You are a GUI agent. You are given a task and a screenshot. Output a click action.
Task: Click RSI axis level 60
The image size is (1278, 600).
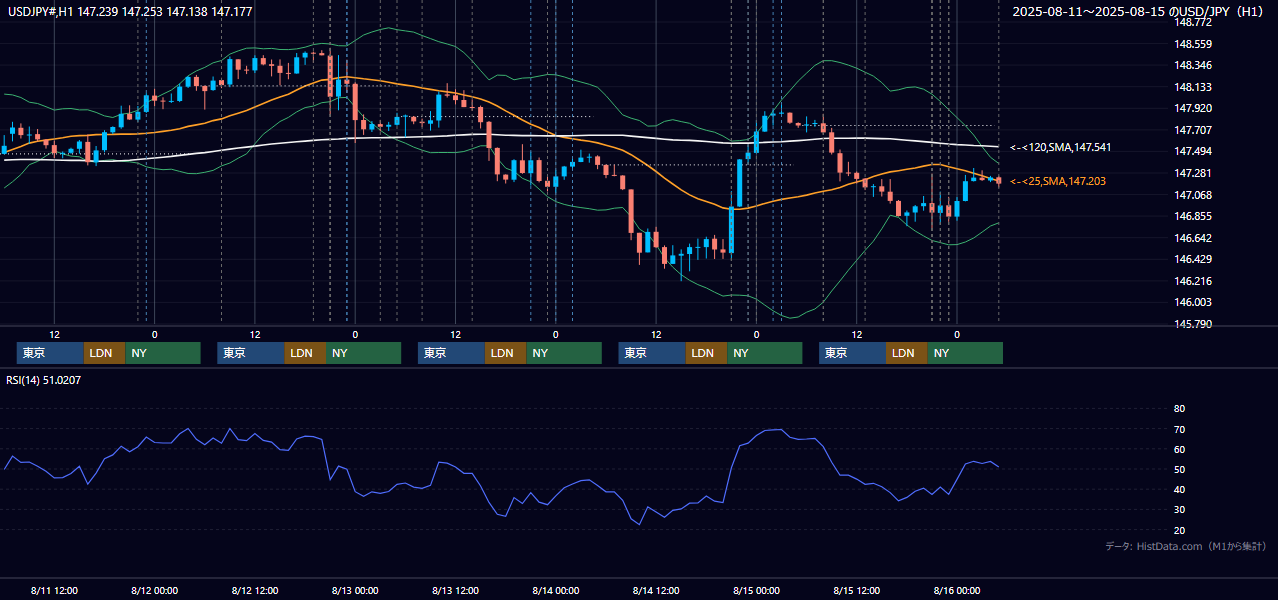1179,449
